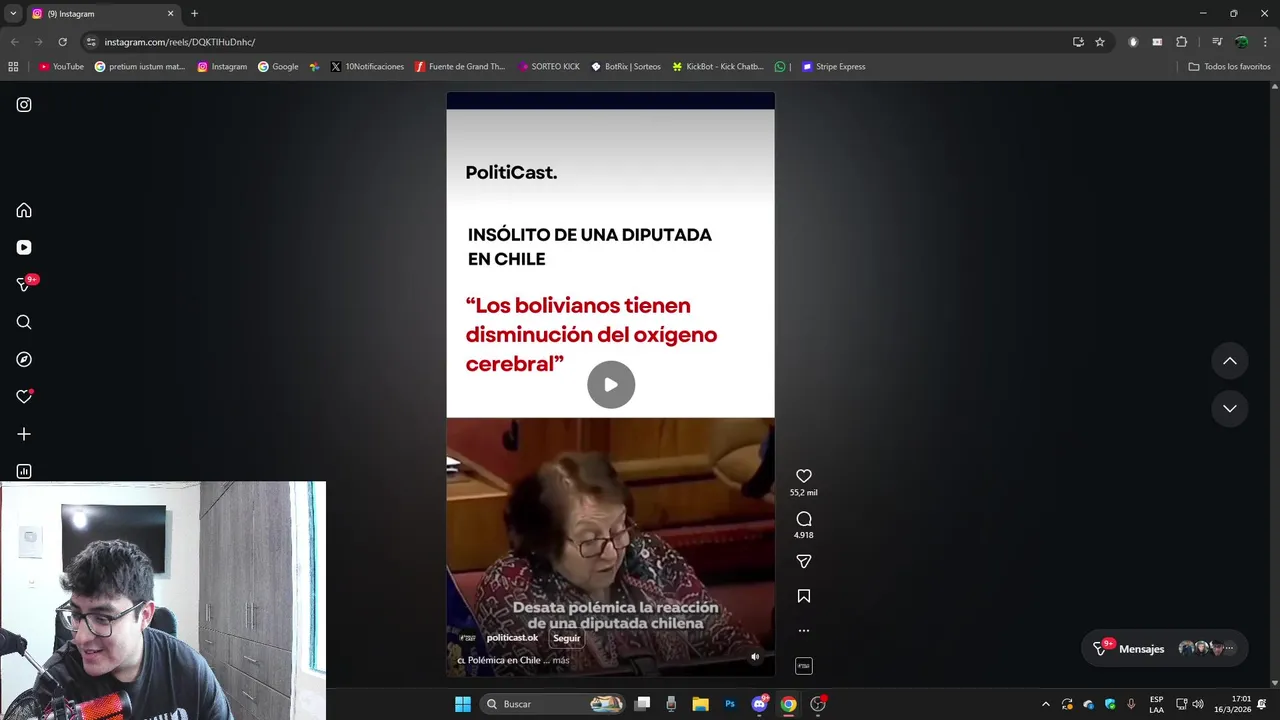
Task: Open direct messages icon in sidebar
Action: 24,285
